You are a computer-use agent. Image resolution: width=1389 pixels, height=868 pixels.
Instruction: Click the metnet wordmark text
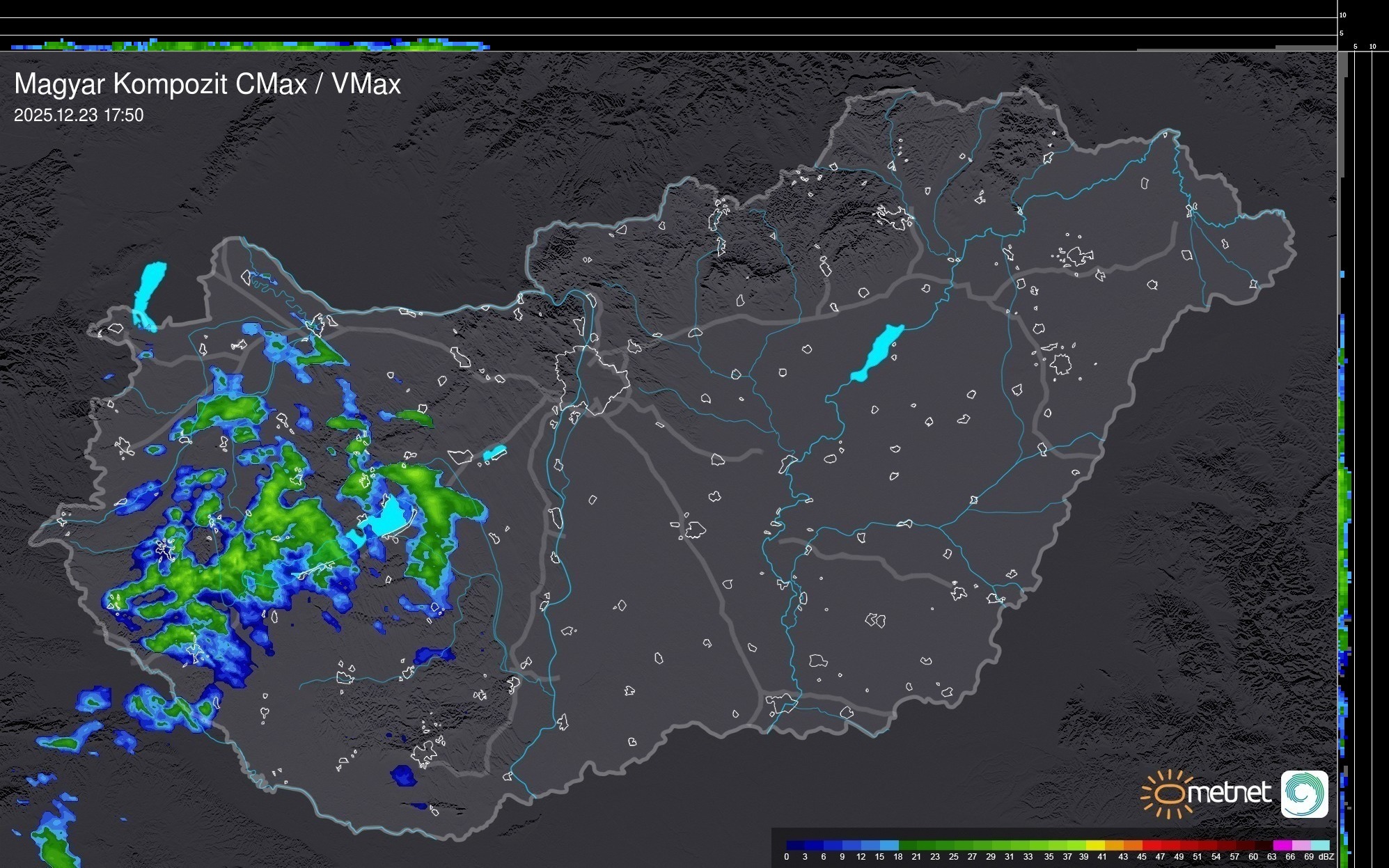[1229, 793]
